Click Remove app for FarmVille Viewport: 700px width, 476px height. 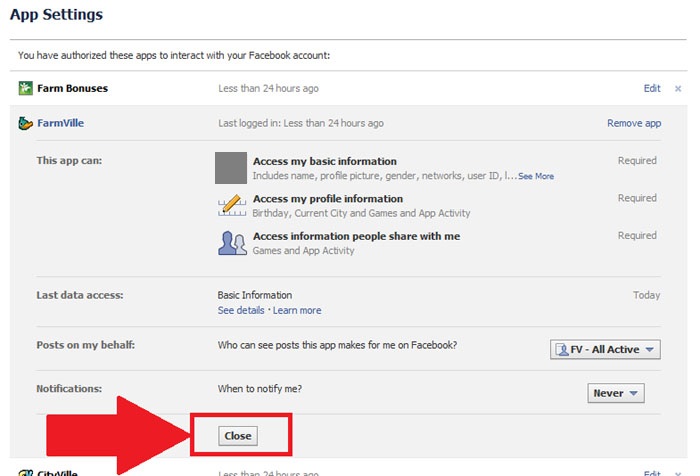634,123
